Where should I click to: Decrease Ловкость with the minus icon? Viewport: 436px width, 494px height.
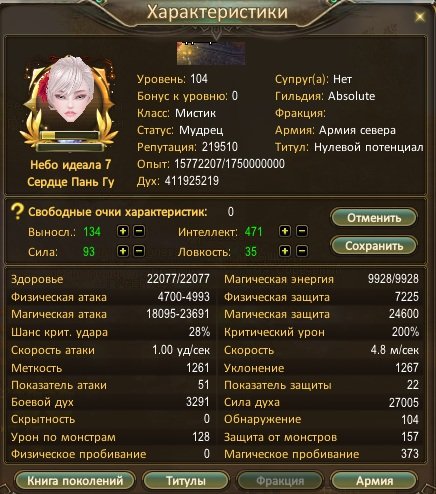[302, 251]
